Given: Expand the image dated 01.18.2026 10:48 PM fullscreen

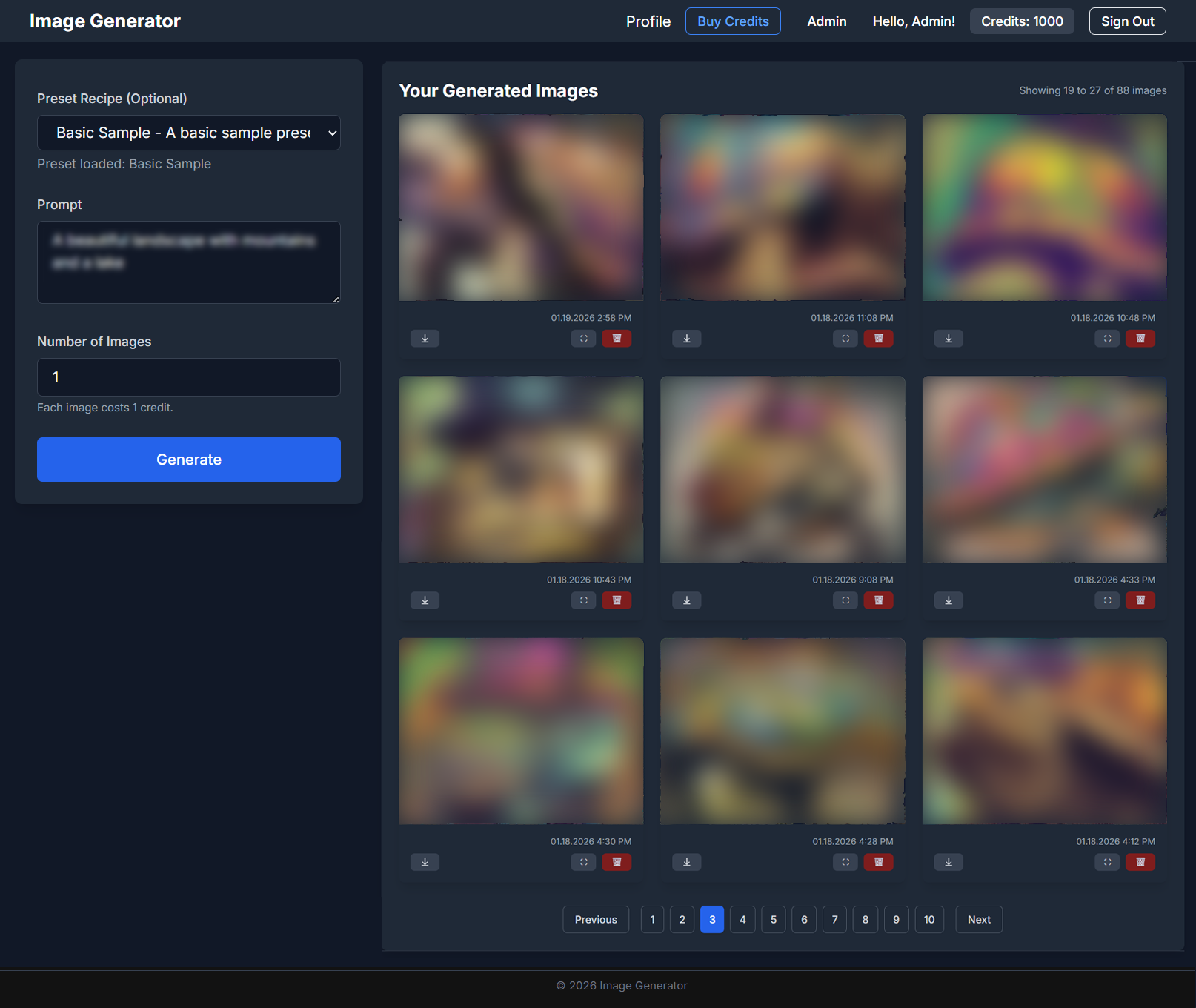Looking at the screenshot, I should point(1107,339).
